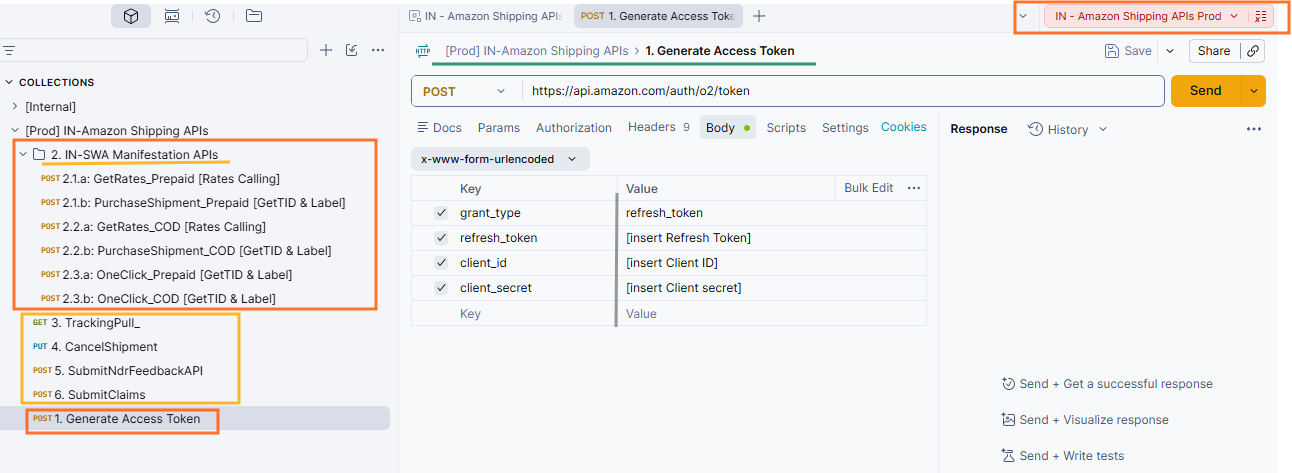Click the History clock icon in the Response pane
The width and height of the screenshot is (1292, 473).
pyautogui.click(x=1036, y=129)
